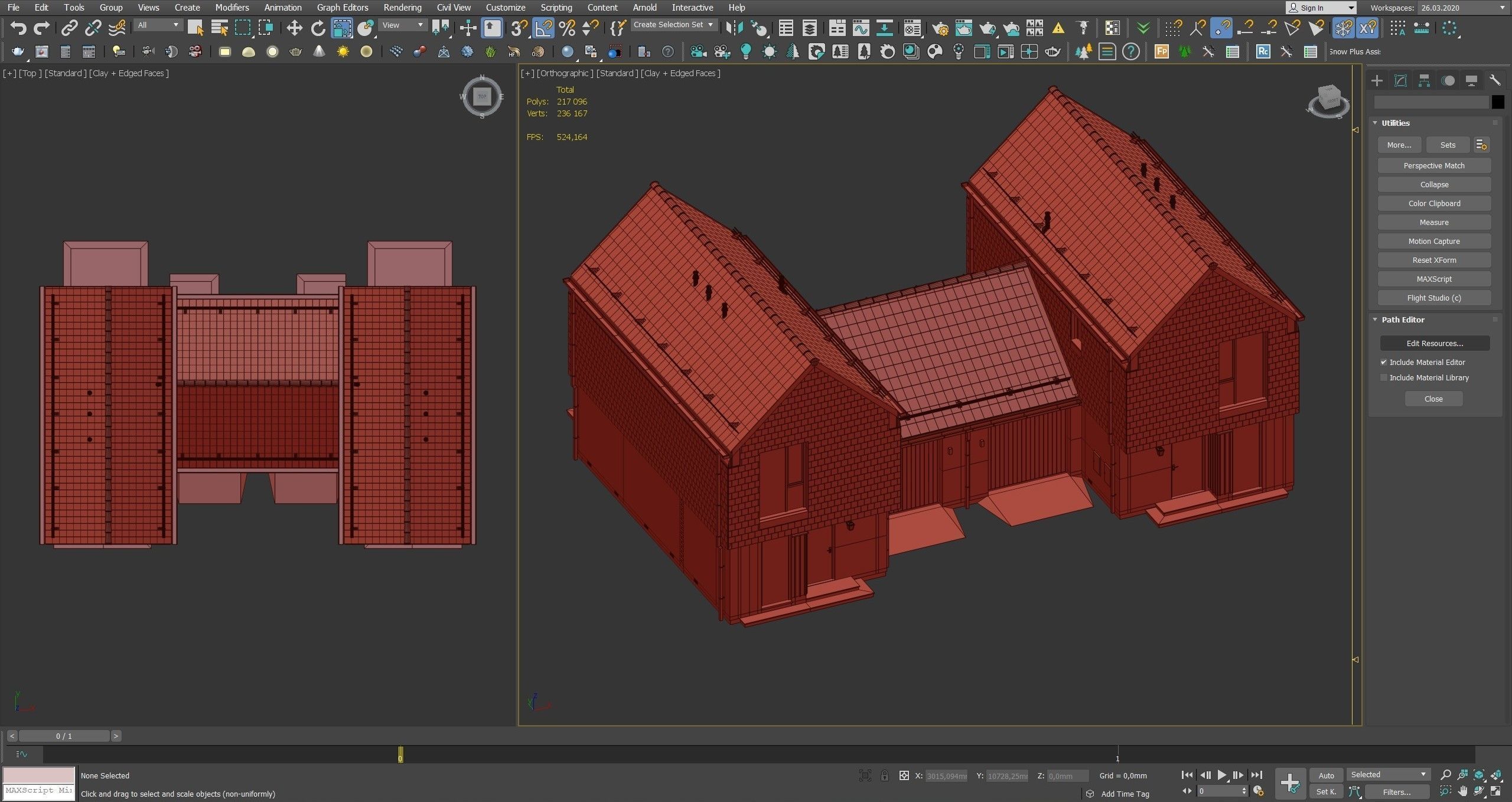Click the Edit Resources... button
The width and height of the screenshot is (1512, 802).
point(1435,343)
